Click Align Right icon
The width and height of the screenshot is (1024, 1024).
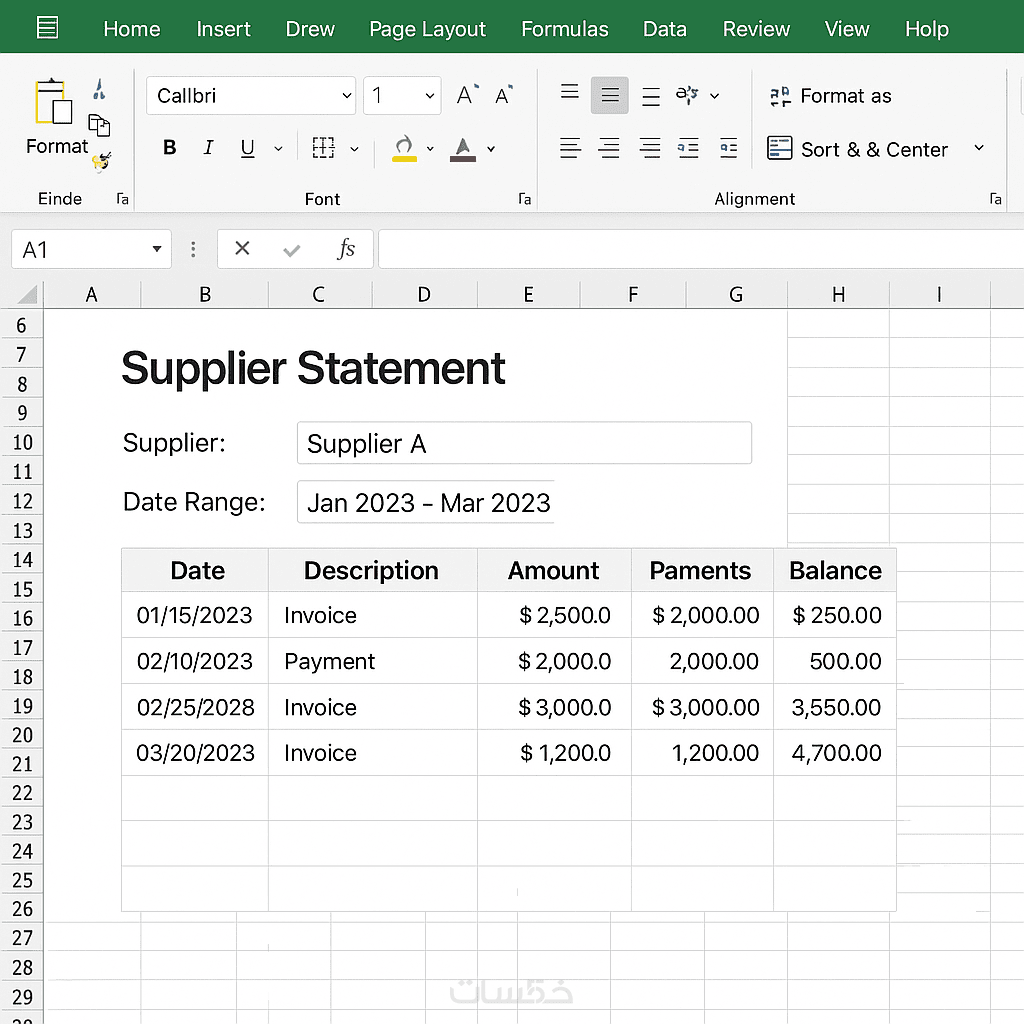(x=650, y=148)
